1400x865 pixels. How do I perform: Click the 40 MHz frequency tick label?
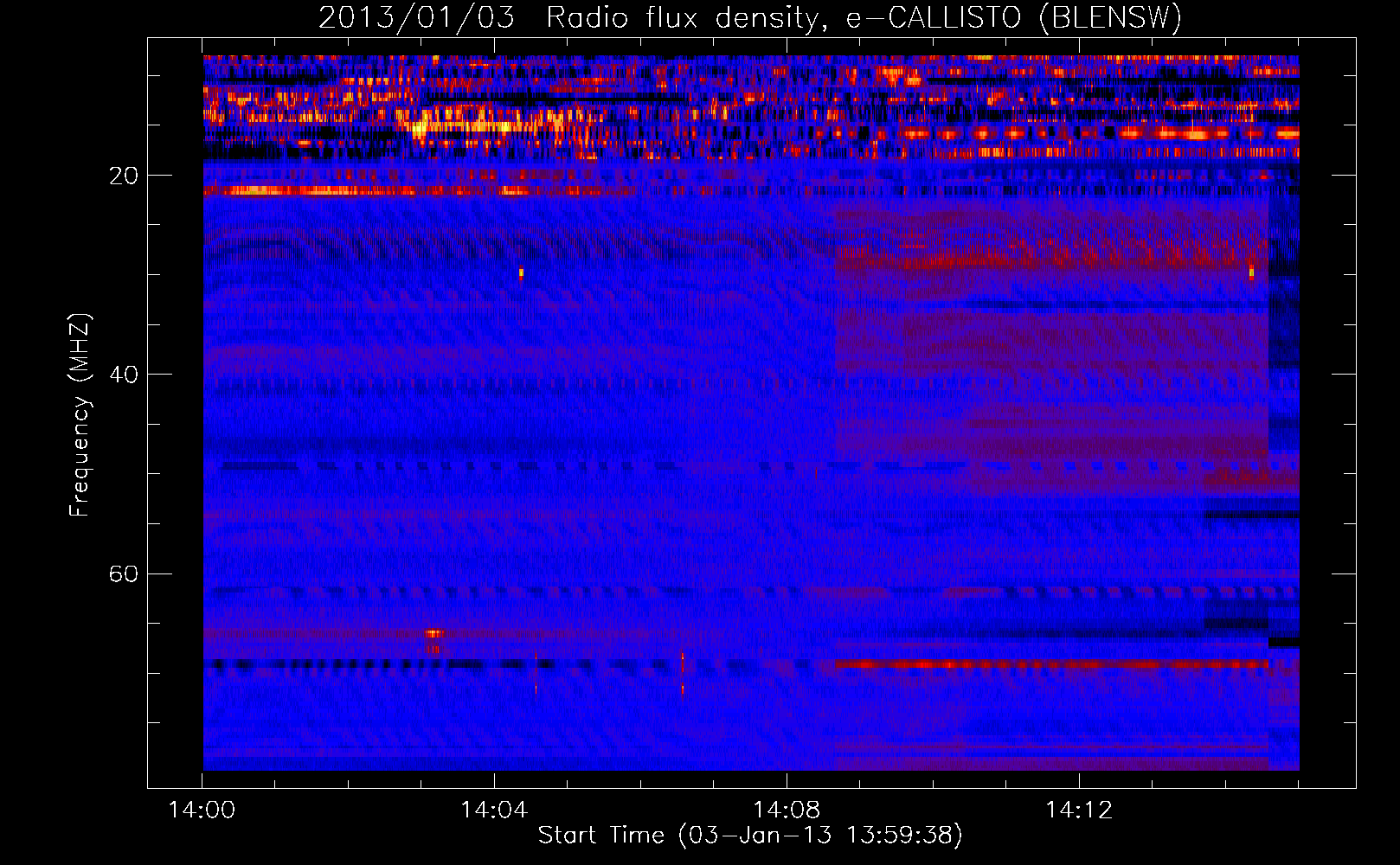pos(123,375)
